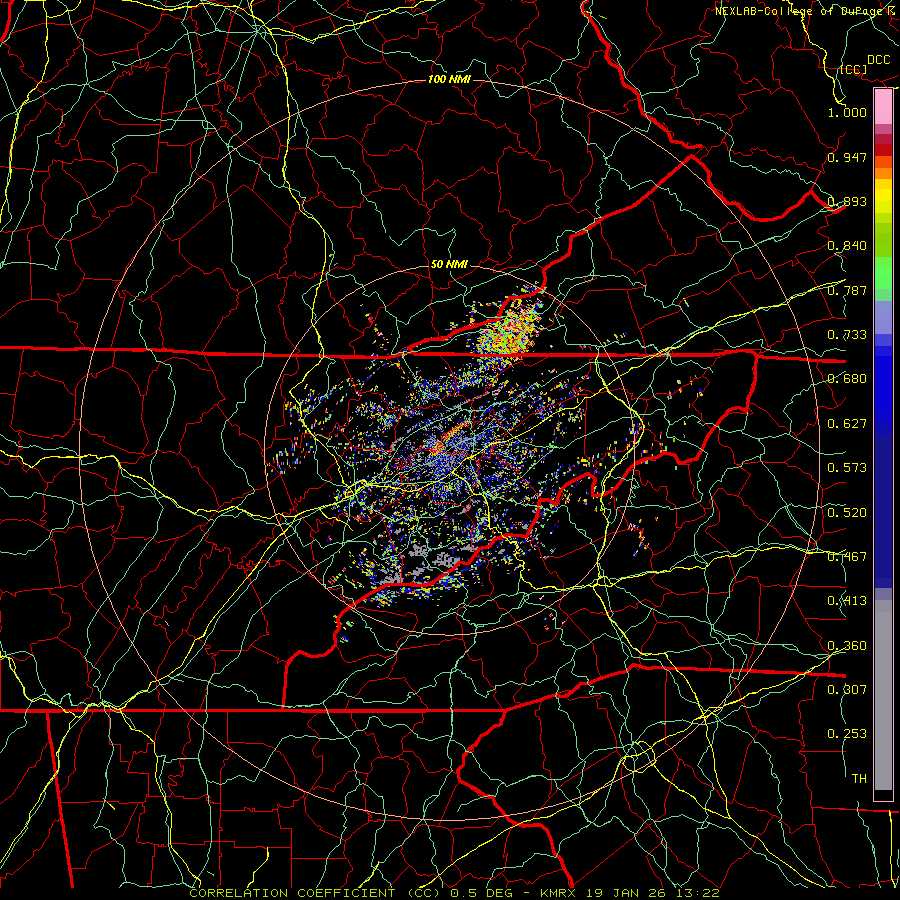Click the 100 NMI range ring label
The image size is (900, 900).
coord(449,79)
